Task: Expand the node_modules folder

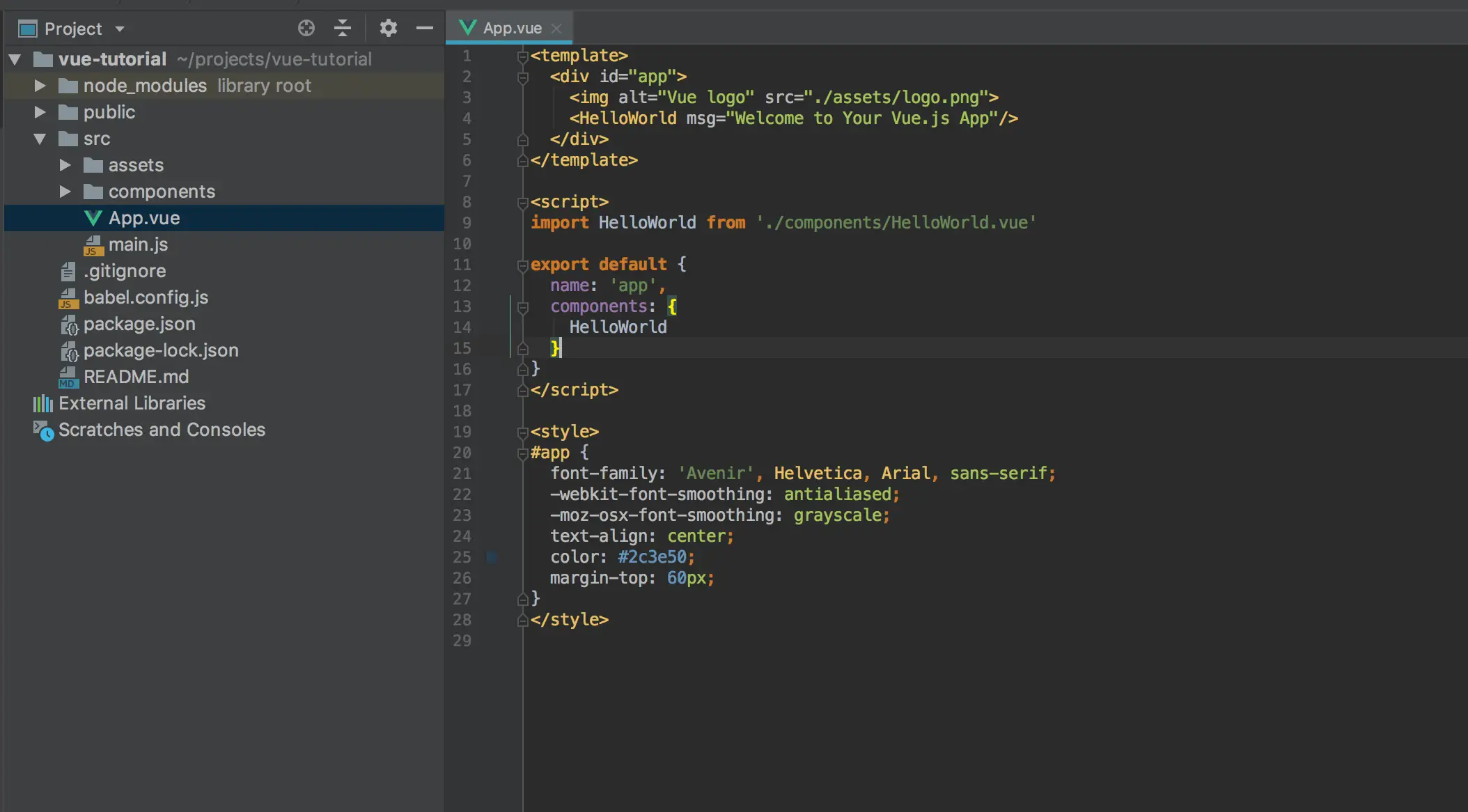Action: [x=40, y=86]
